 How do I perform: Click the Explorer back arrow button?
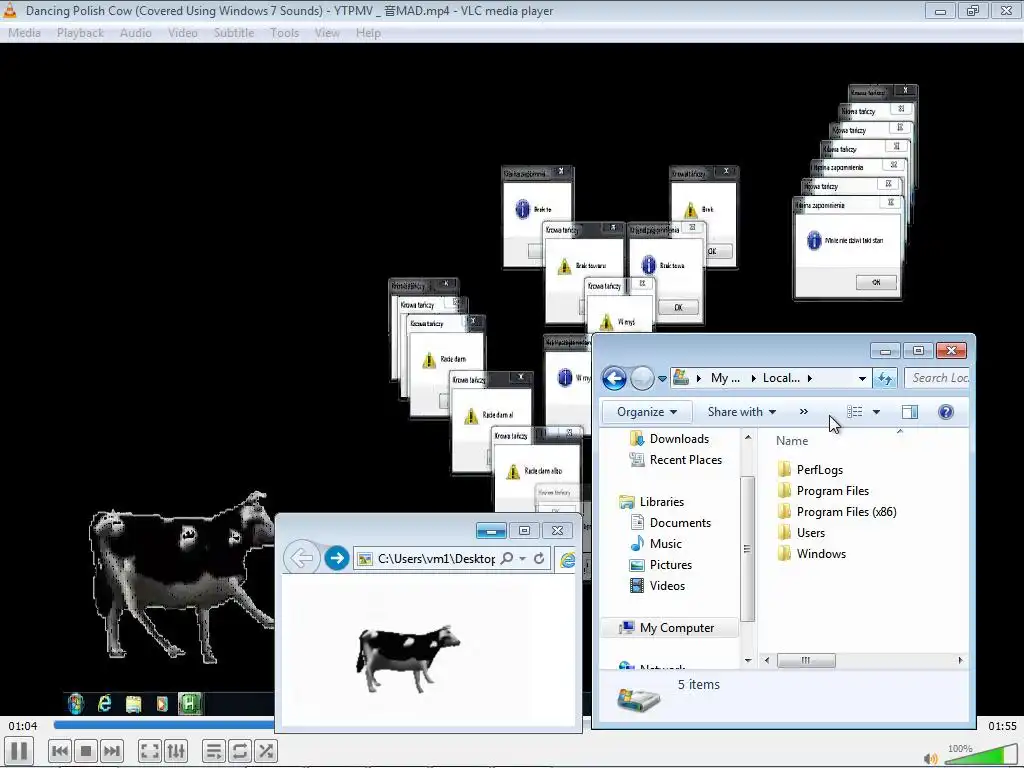tap(614, 378)
